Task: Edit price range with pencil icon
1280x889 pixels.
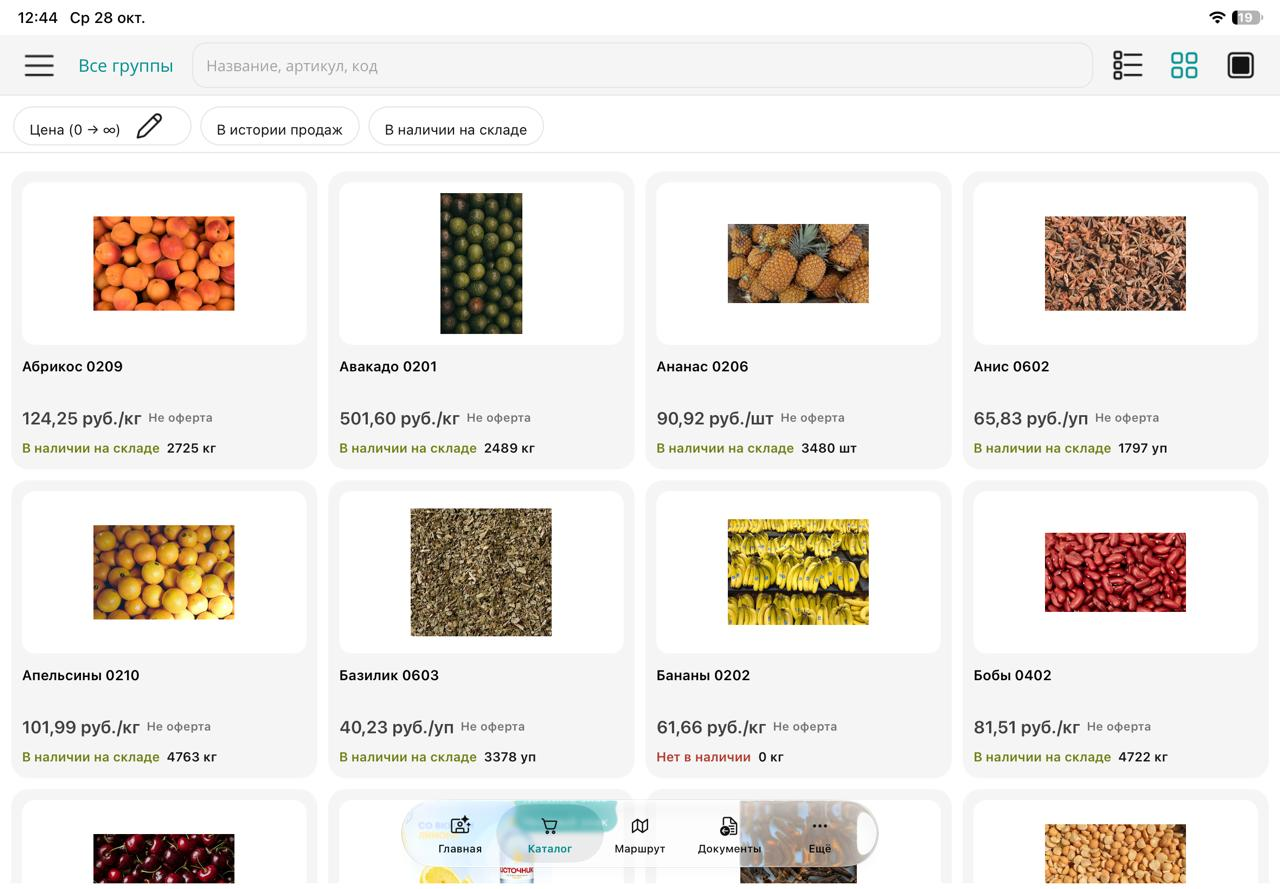Action: [x=149, y=126]
